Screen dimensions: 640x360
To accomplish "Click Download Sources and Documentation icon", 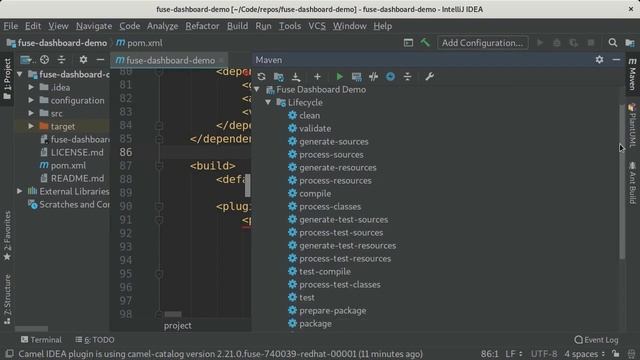I will (x=296, y=77).
